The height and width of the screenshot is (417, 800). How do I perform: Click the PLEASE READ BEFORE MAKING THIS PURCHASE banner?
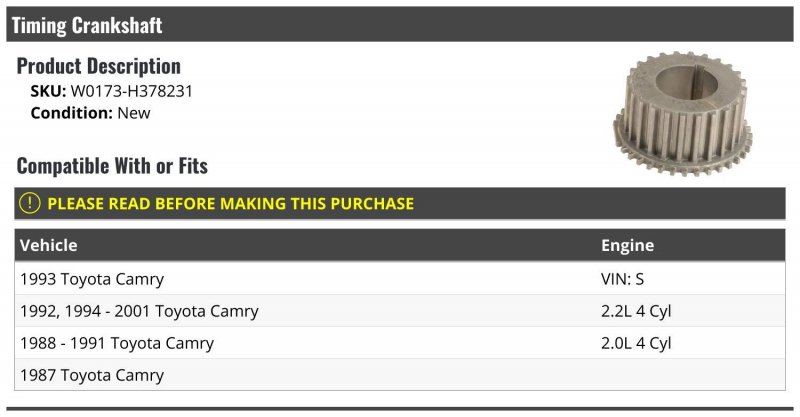tap(399, 203)
